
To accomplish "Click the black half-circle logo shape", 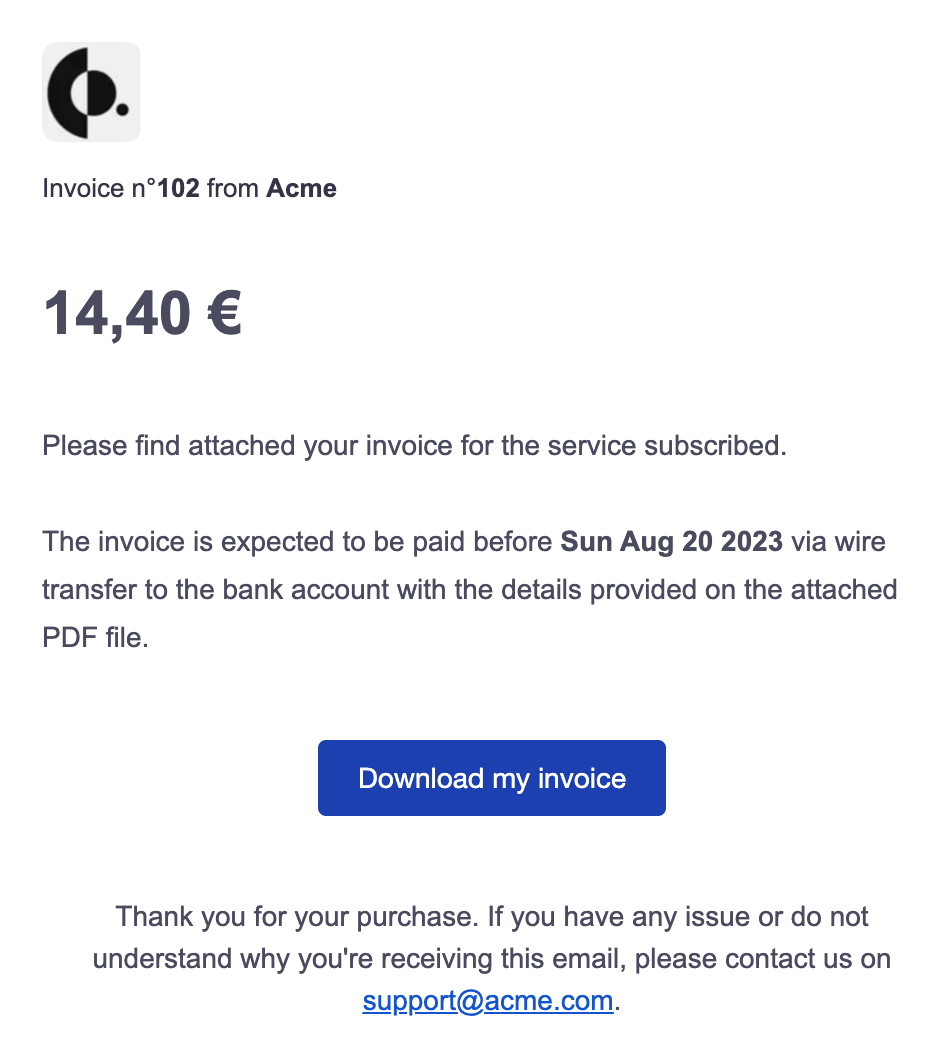I will pos(80,93).
